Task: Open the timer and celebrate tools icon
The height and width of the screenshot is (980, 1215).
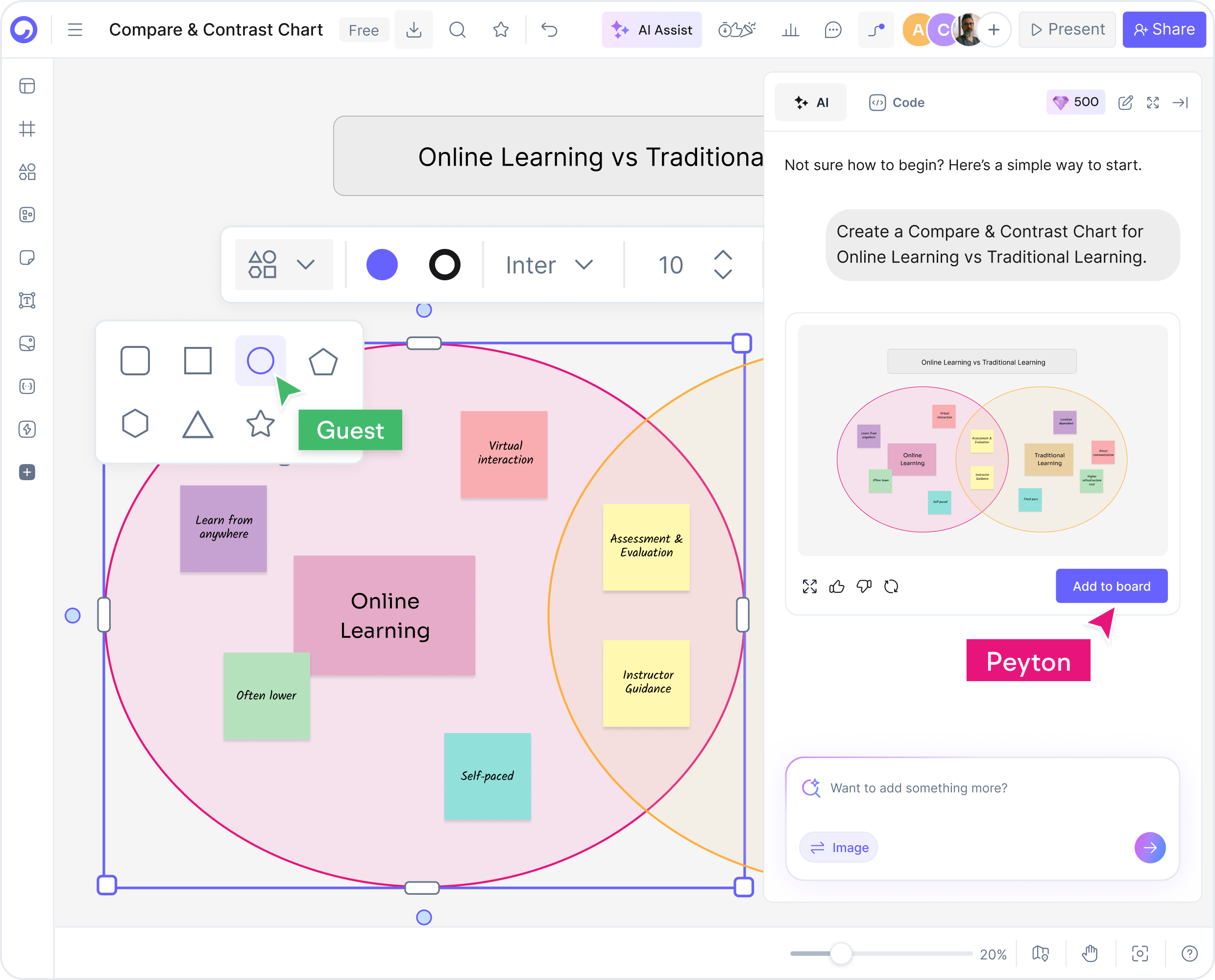Action: pos(736,30)
